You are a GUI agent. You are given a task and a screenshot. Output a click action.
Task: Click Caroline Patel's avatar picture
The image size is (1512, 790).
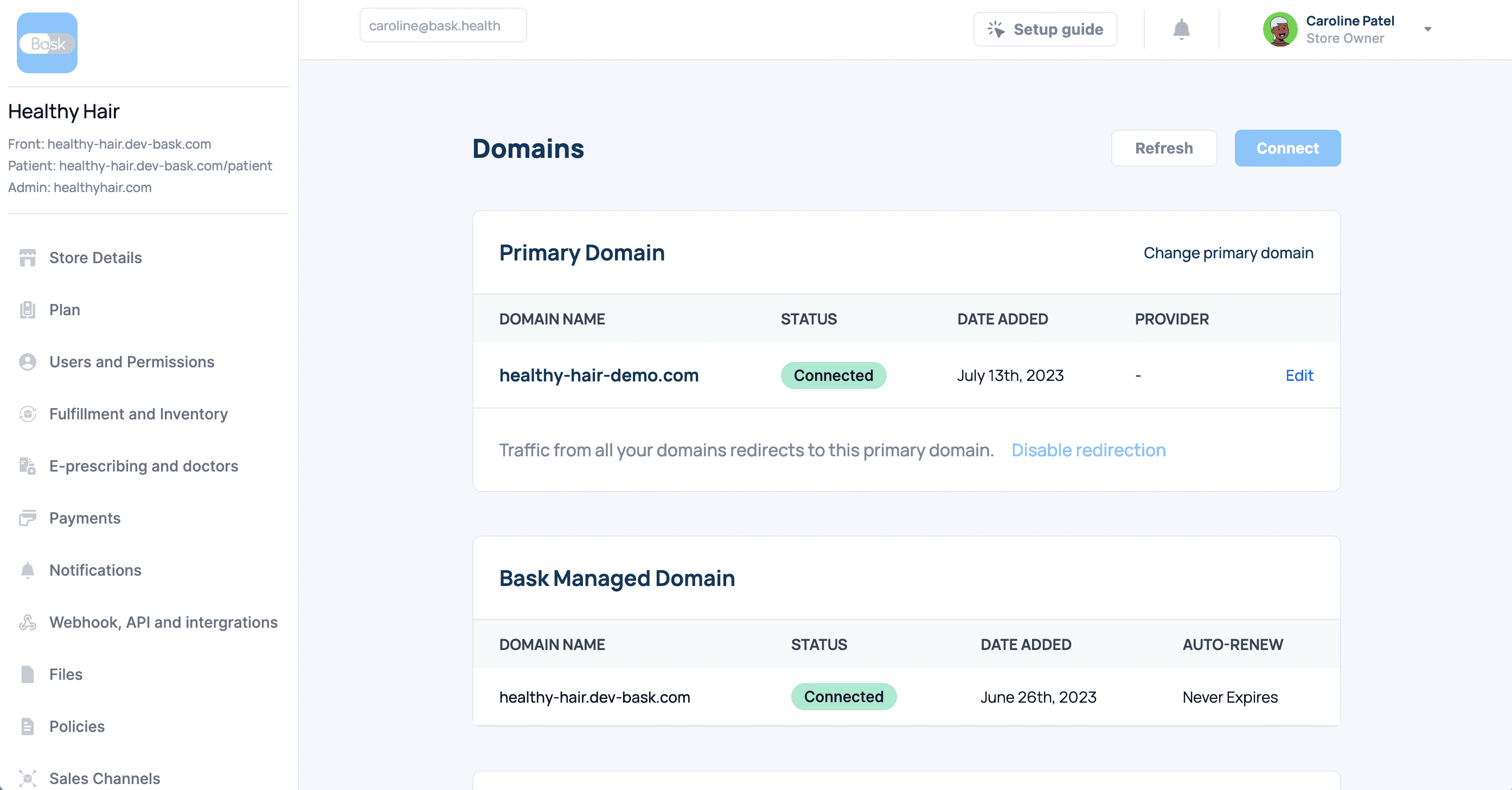(1279, 29)
